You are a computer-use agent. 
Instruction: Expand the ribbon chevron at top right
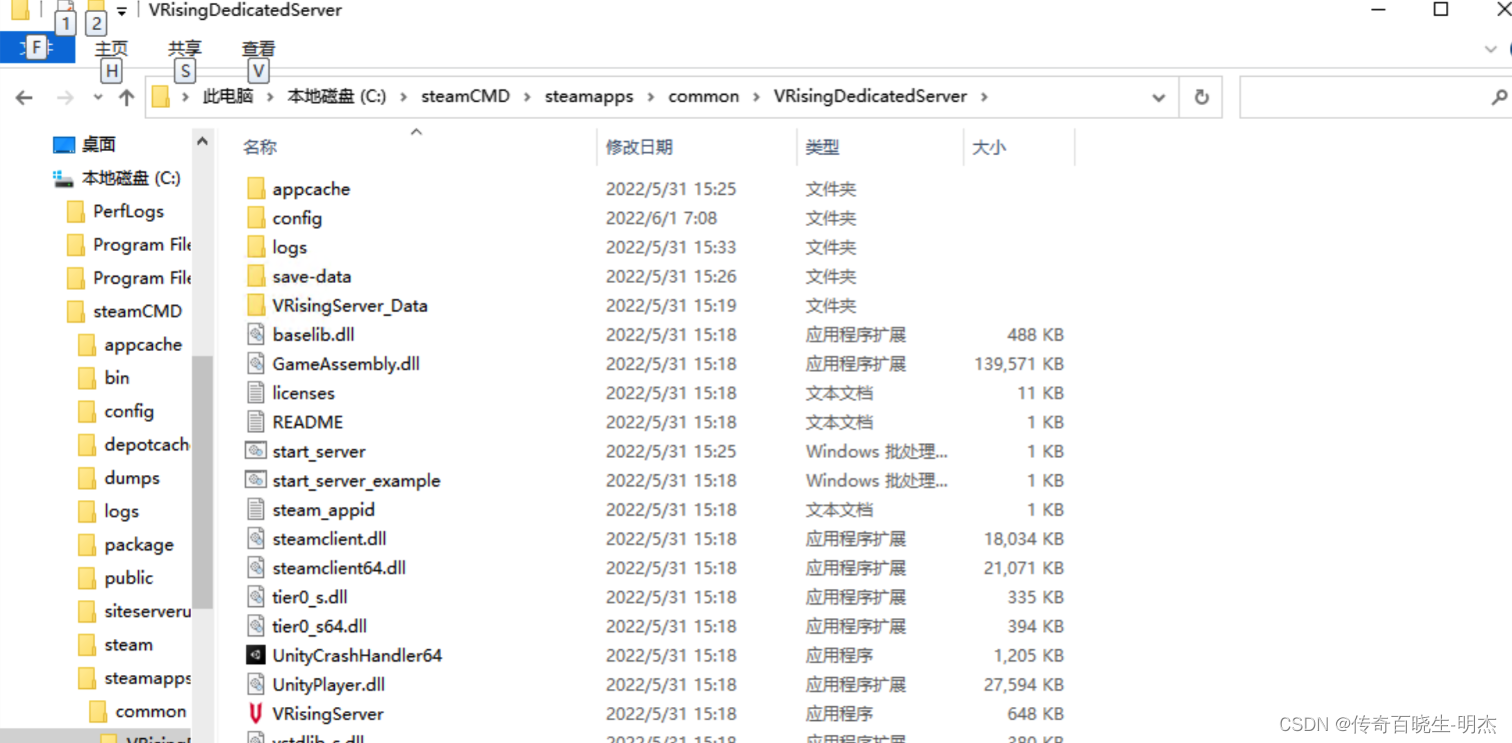pyautogui.click(x=1490, y=49)
